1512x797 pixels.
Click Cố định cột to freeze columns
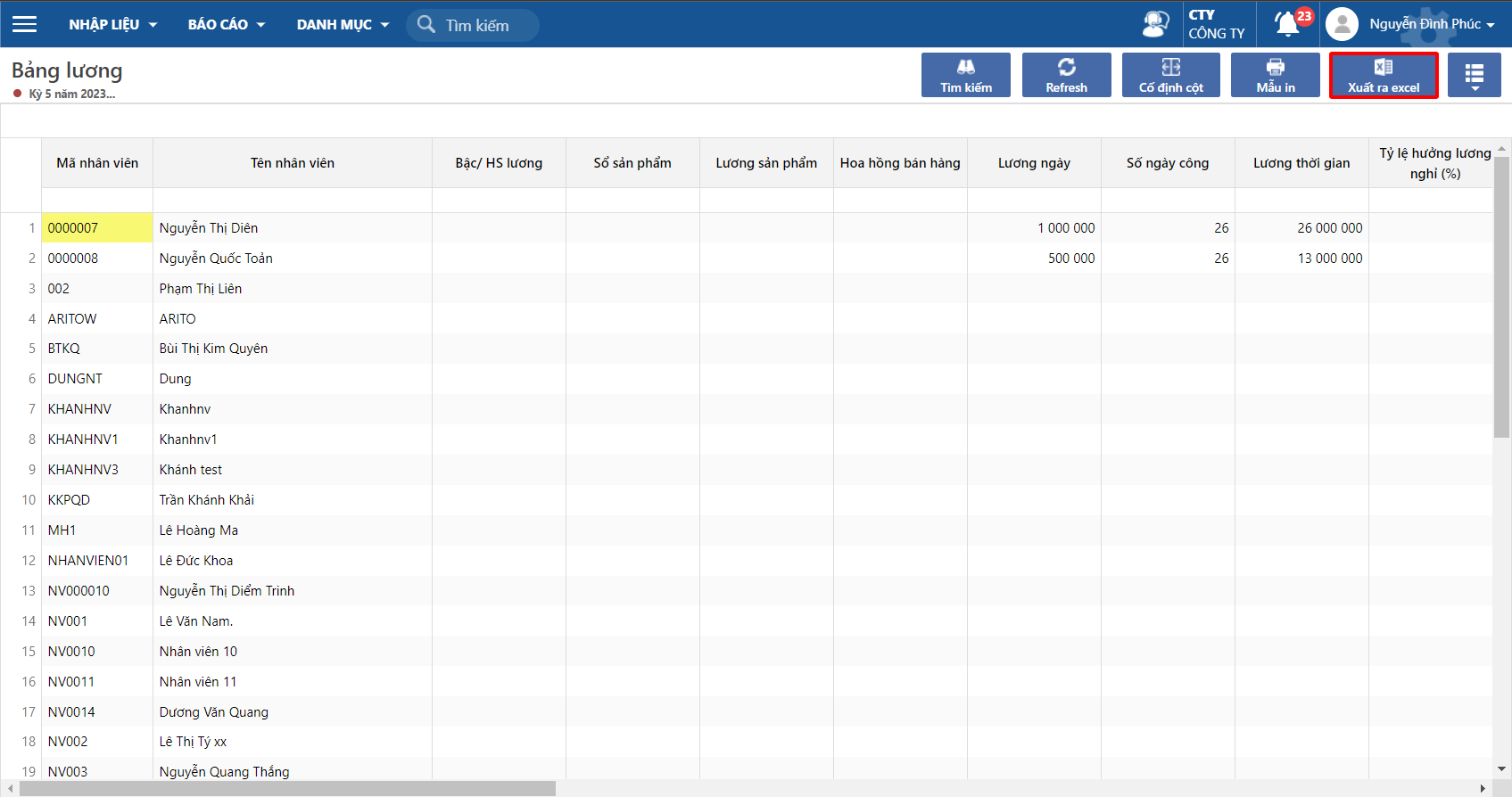pos(1170,75)
